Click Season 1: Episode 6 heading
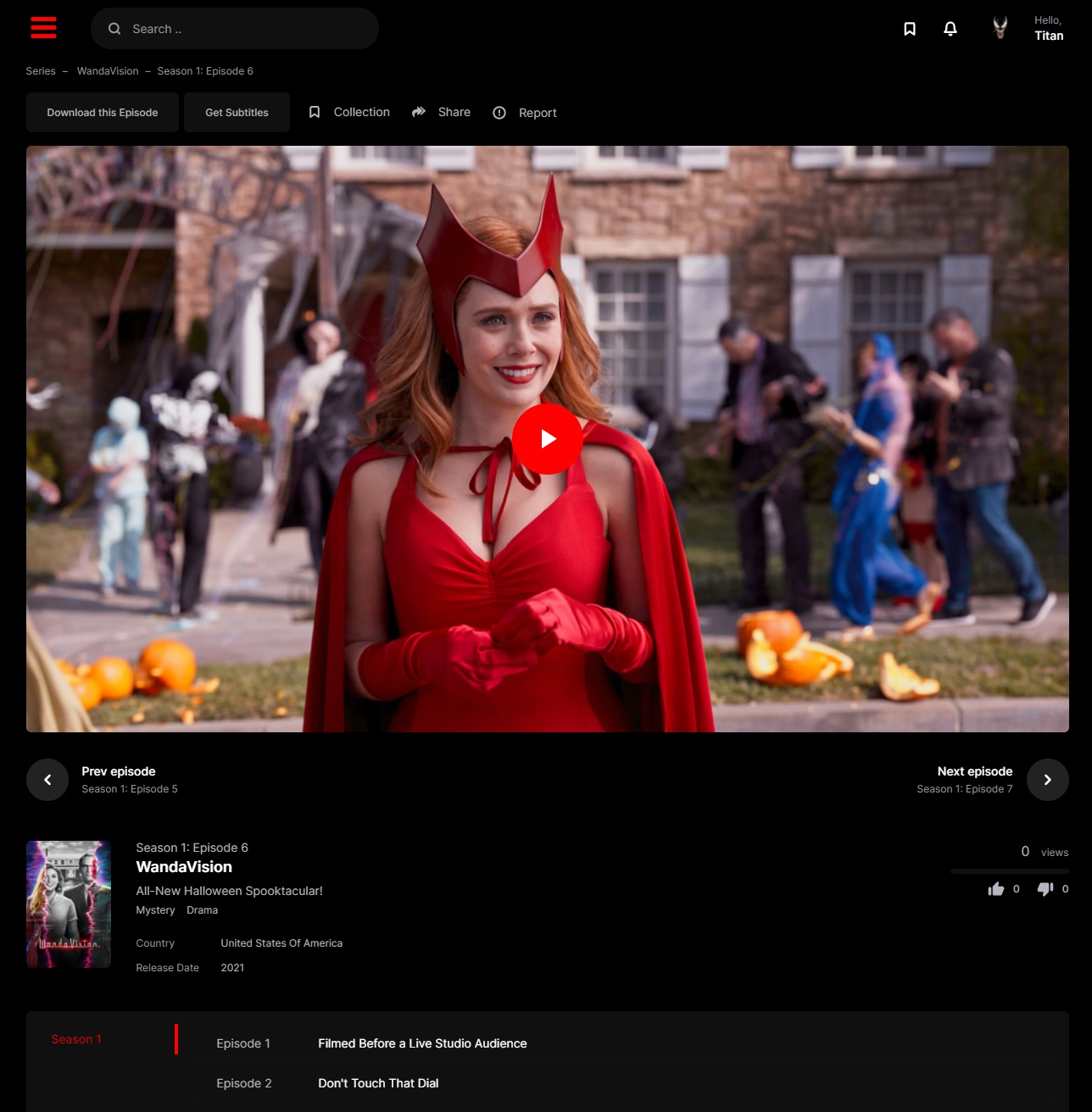This screenshot has width=1092, height=1112. tap(192, 848)
